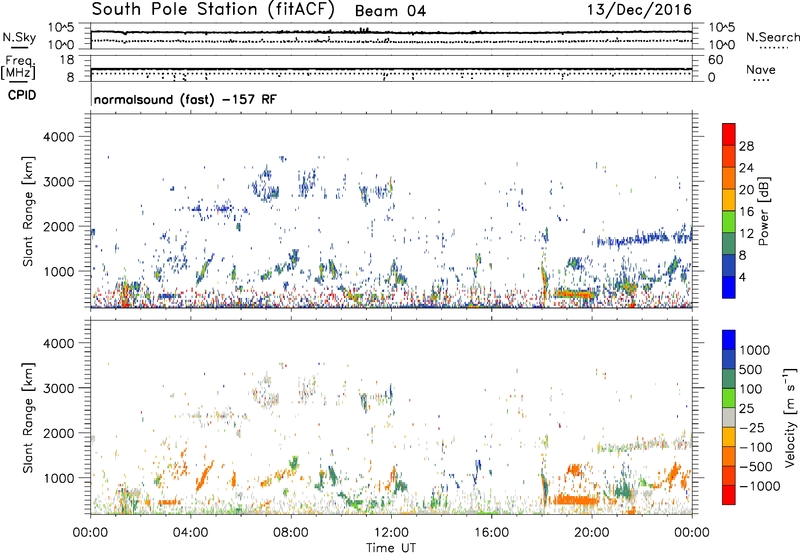Viewport: 800px width, 554px height.
Task: Click the date '13/Dec/2016'
Action: 639,10
